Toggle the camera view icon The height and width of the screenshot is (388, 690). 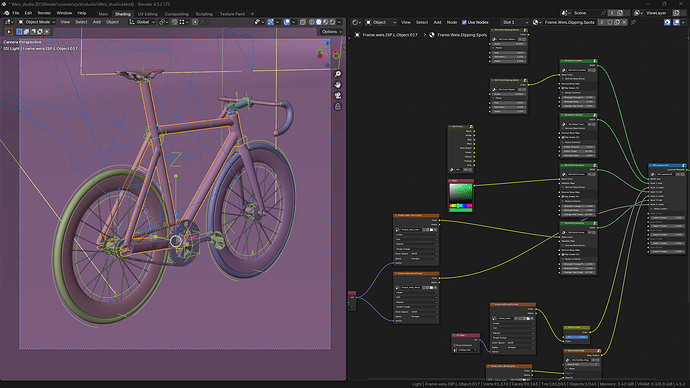pos(338,95)
